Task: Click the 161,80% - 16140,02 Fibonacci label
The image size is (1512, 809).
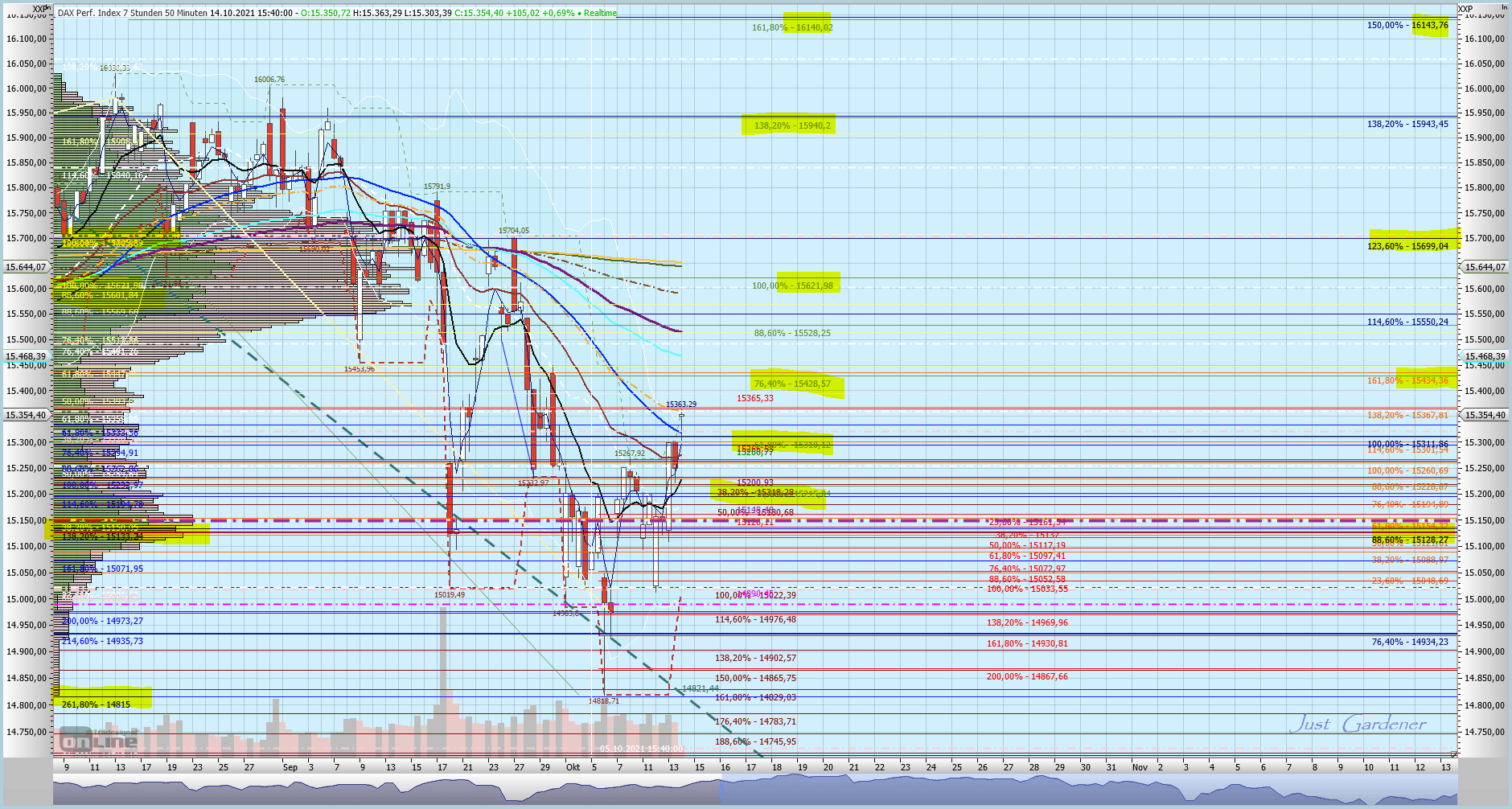Action: coord(792,27)
